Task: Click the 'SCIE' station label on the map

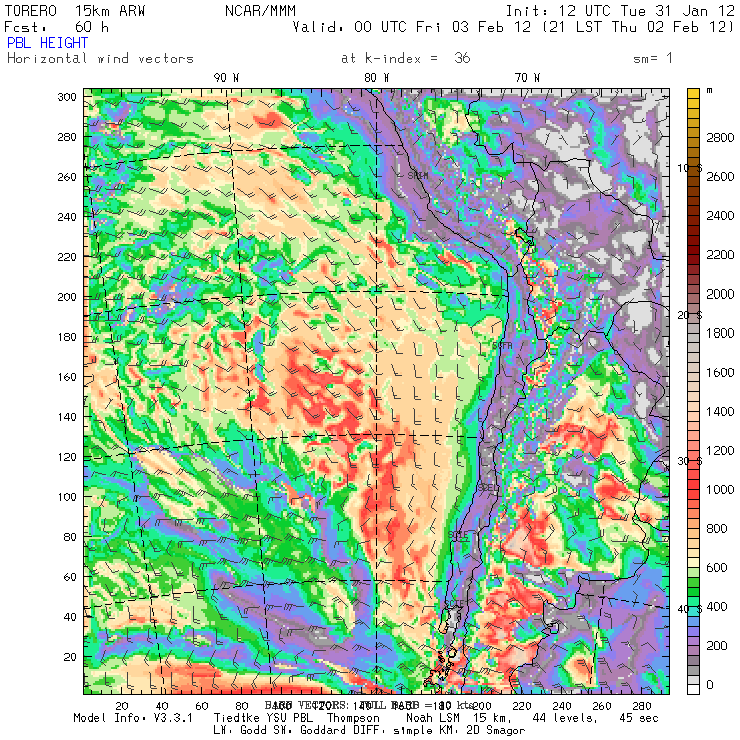Action: point(458,535)
